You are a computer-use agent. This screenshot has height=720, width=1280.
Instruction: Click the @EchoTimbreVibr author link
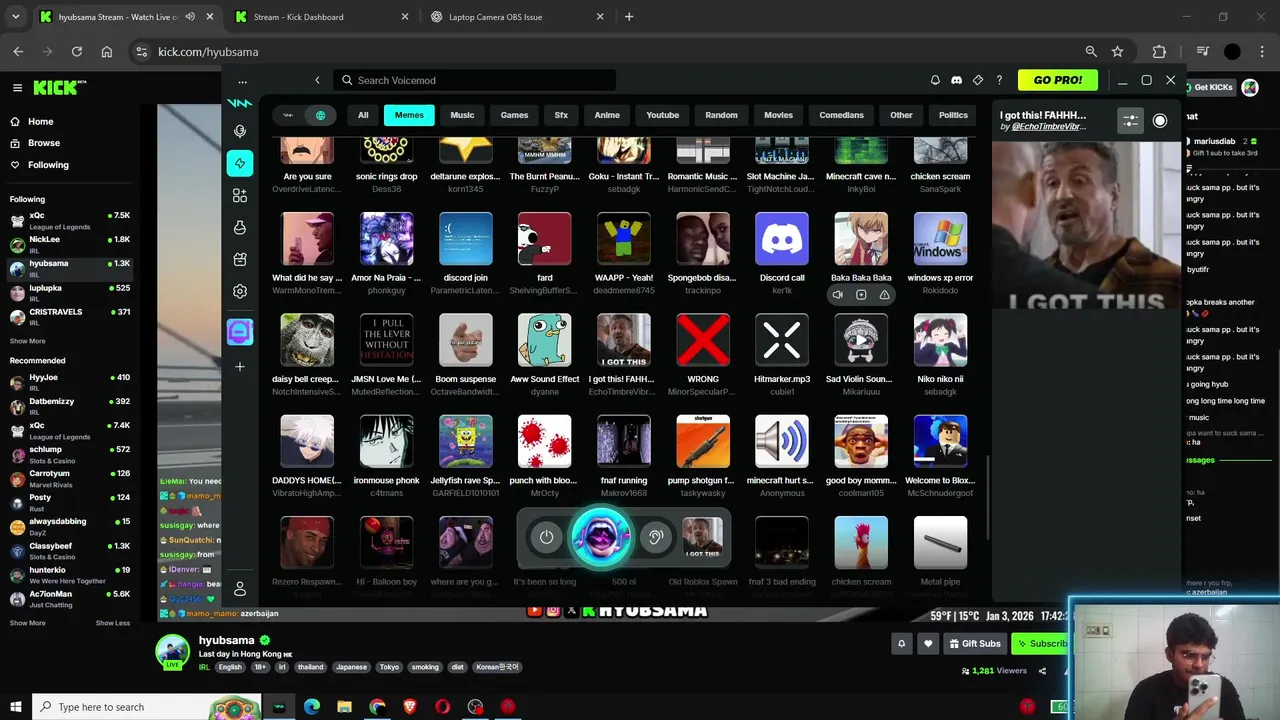(x=1048, y=127)
